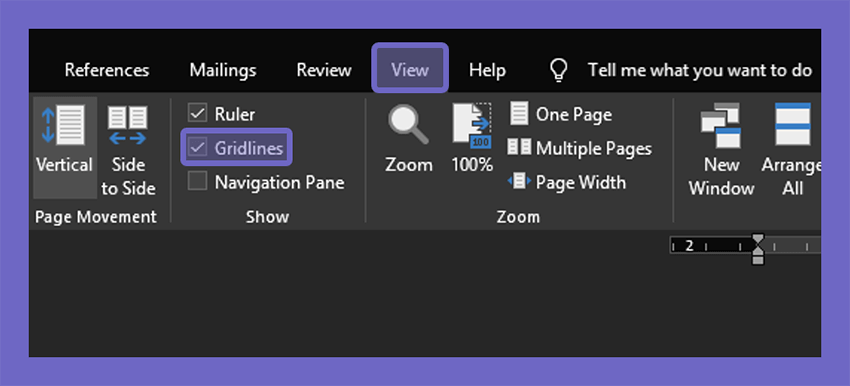
Task: Click the Page Width icon
Action: click(x=519, y=181)
